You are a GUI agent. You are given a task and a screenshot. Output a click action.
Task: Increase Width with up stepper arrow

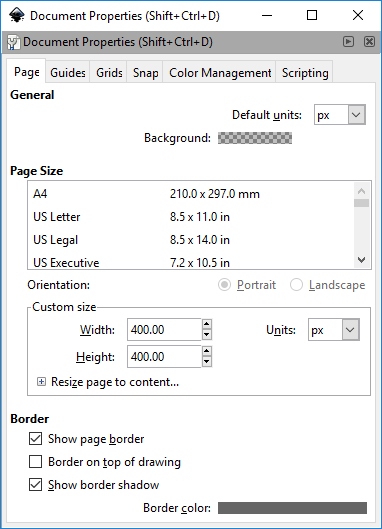(x=207, y=324)
